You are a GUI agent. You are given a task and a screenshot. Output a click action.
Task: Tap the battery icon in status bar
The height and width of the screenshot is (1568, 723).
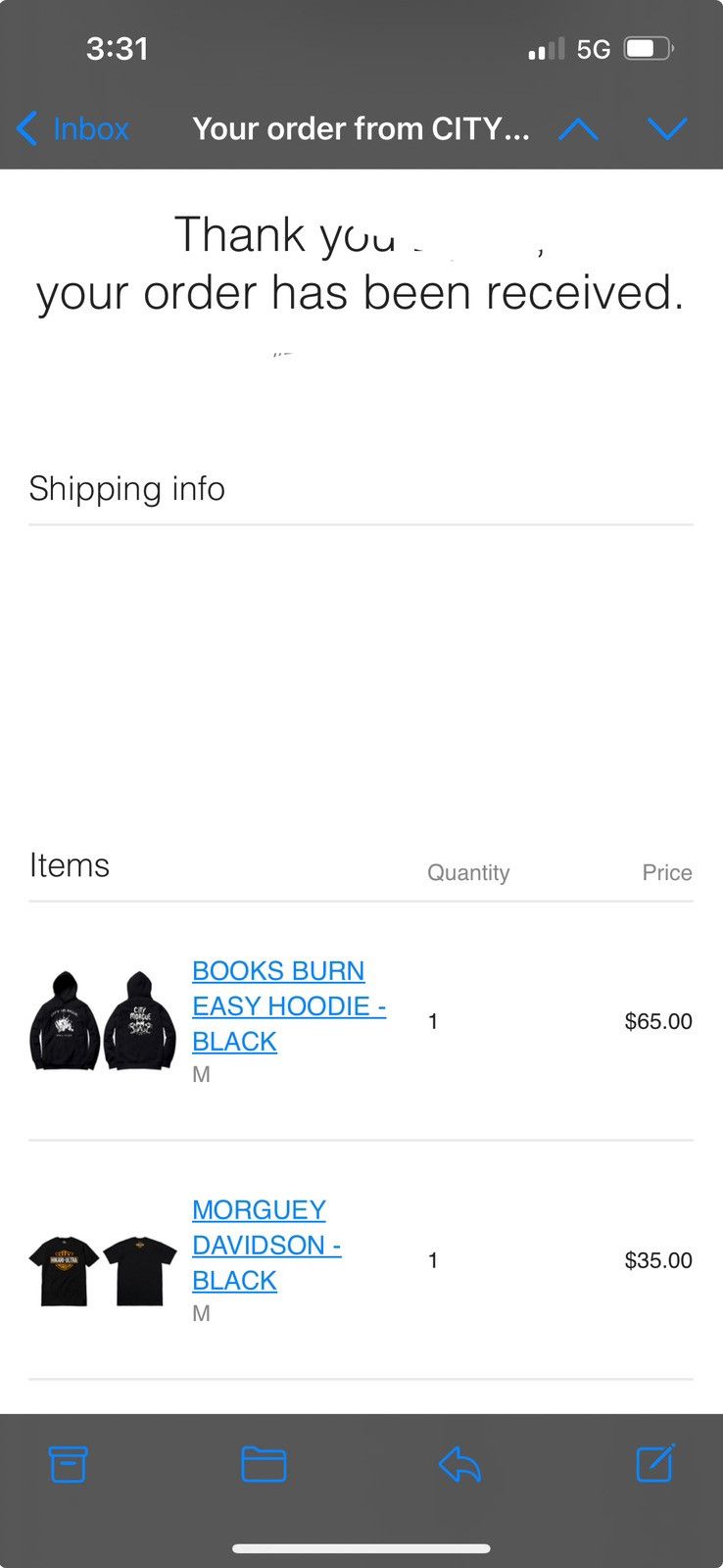649,48
